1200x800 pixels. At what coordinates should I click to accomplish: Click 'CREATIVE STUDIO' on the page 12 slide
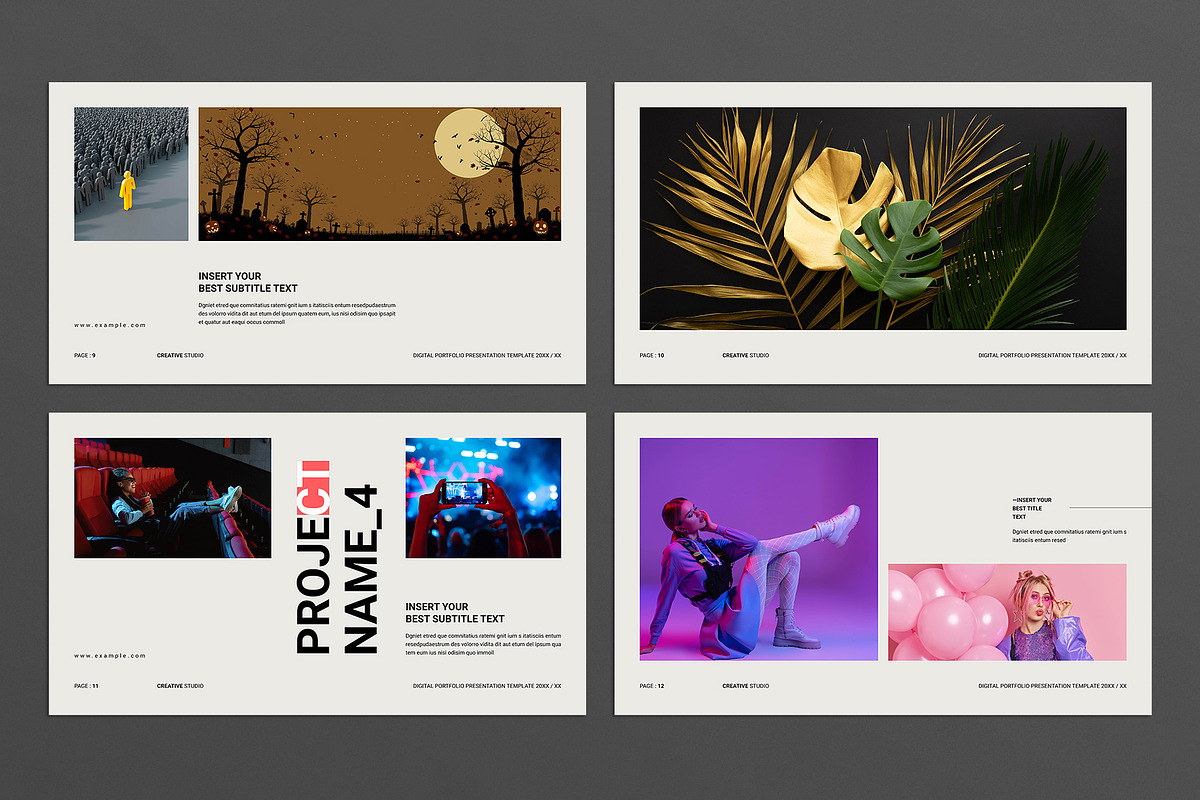pyautogui.click(x=746, y=686)
